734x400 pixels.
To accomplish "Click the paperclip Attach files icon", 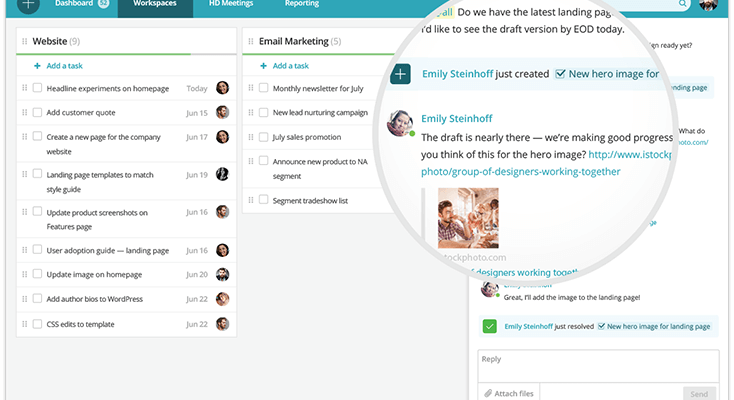I will pyautogui.click(x=488, y=393).
